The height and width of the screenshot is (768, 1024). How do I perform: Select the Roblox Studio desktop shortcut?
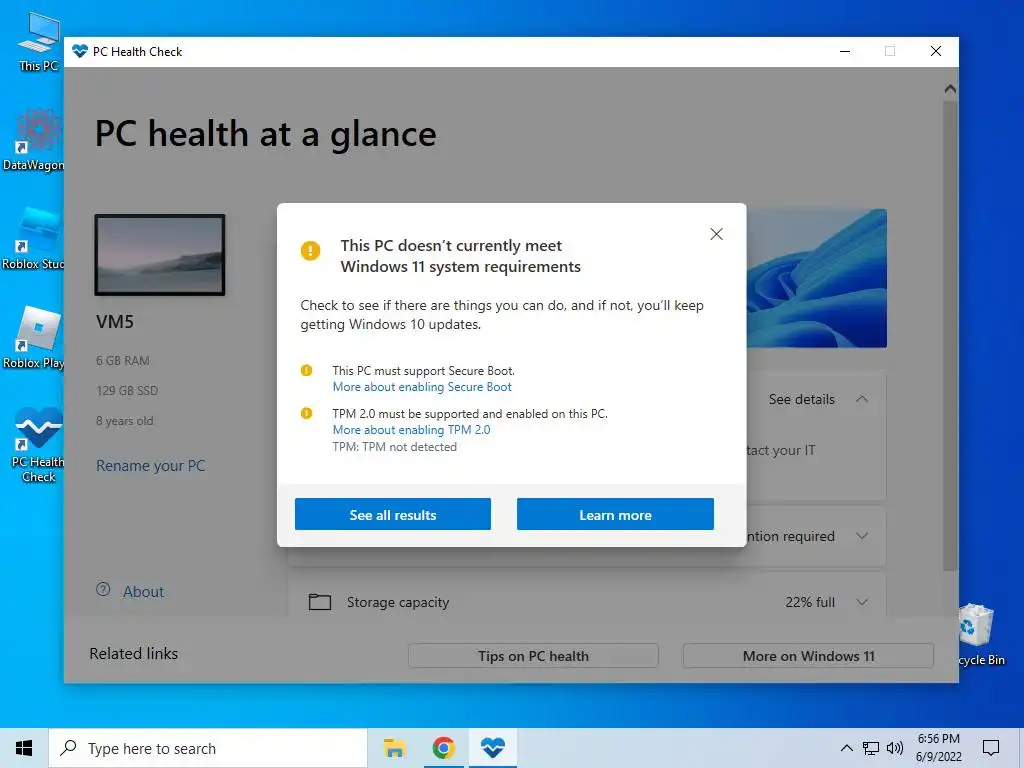coord(34,238)
